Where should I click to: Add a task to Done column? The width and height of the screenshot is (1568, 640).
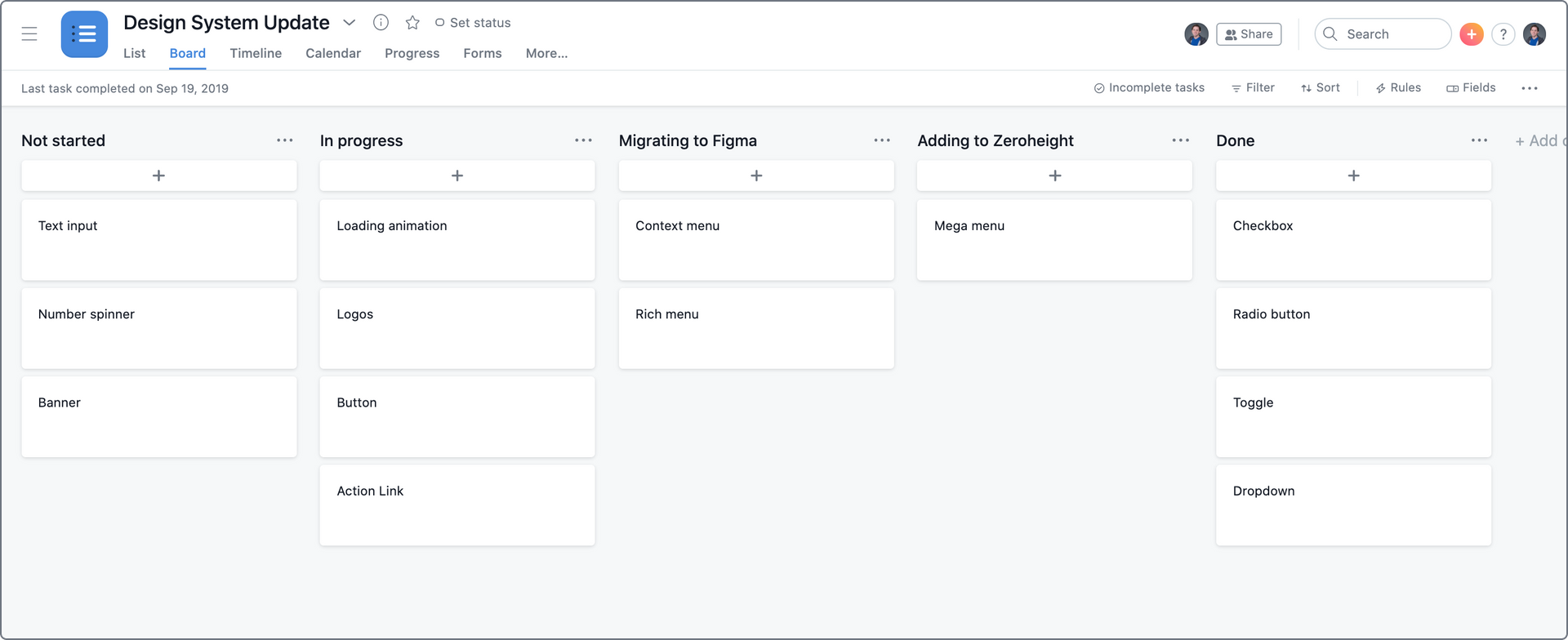coord(1353,176)
